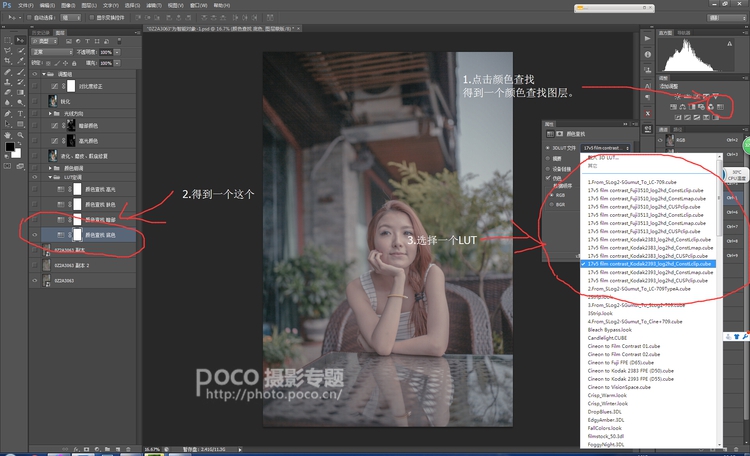Select the Rectangular Marquee tool
Viewport: 750px width, 456px height.
pos(8,40)
